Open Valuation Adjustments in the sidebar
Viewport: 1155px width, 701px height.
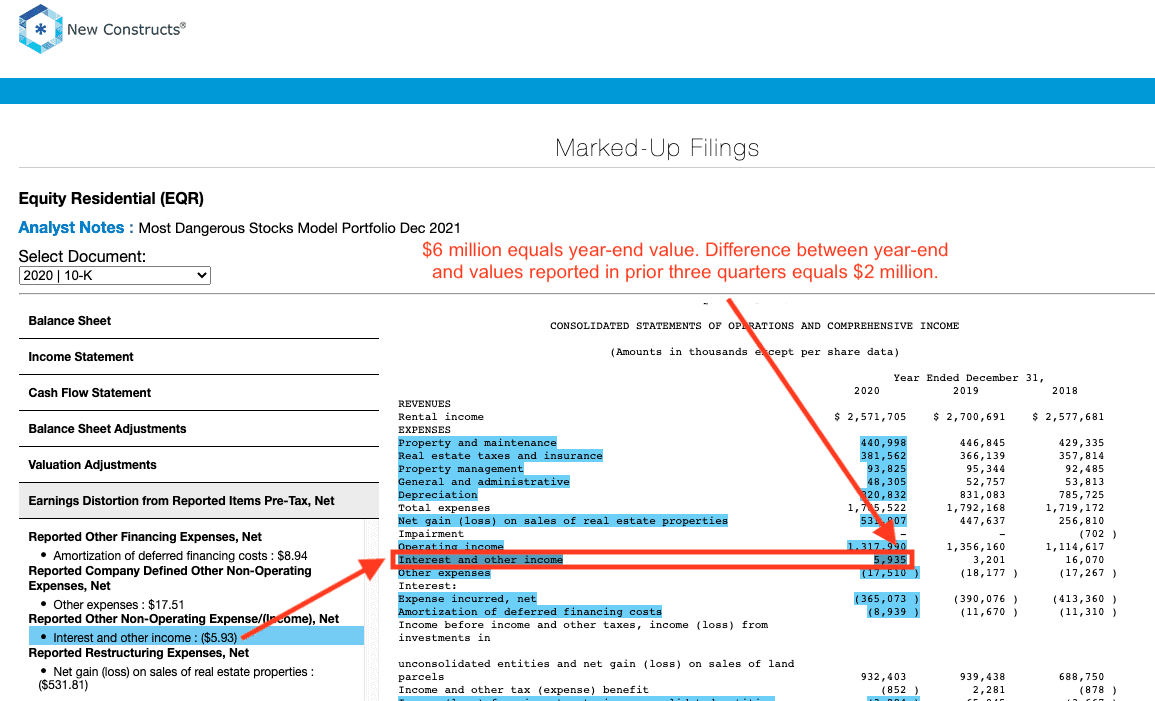199,465
